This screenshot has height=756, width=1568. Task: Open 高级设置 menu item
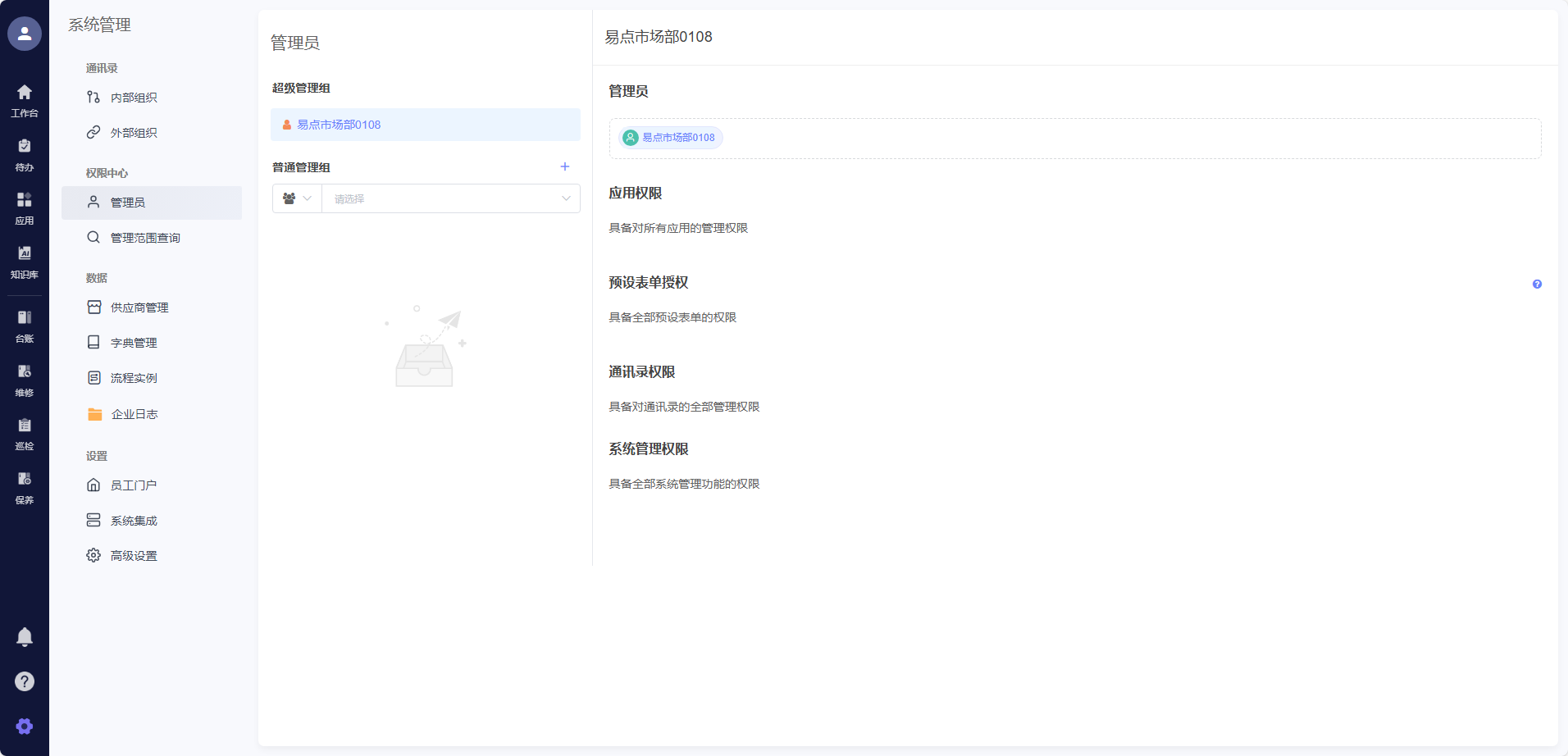[x=134, y=556]
